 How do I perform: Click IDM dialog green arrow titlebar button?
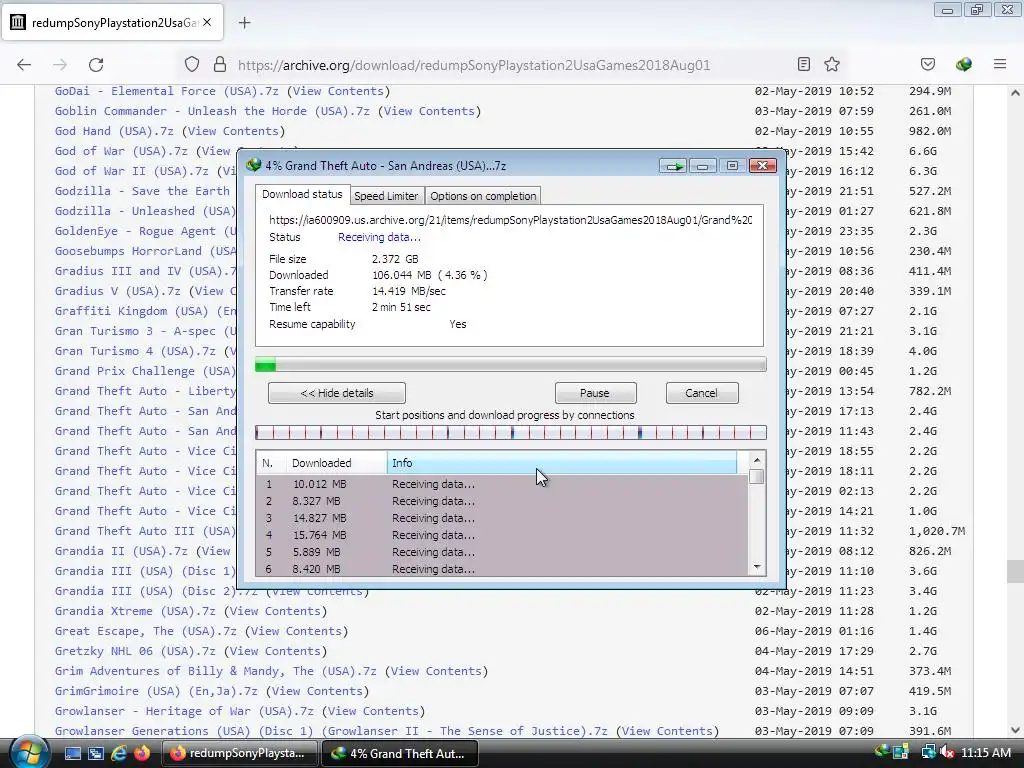(673, 166)
